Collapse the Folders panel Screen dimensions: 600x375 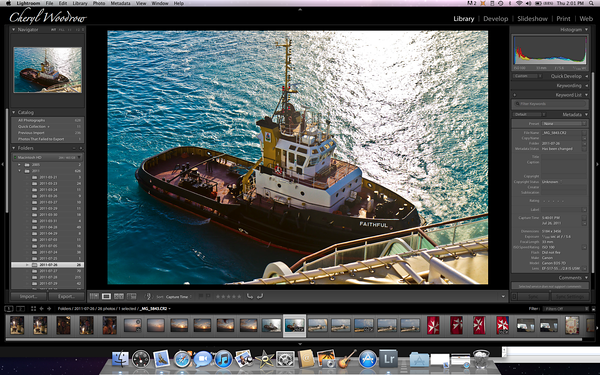[13, 148]
